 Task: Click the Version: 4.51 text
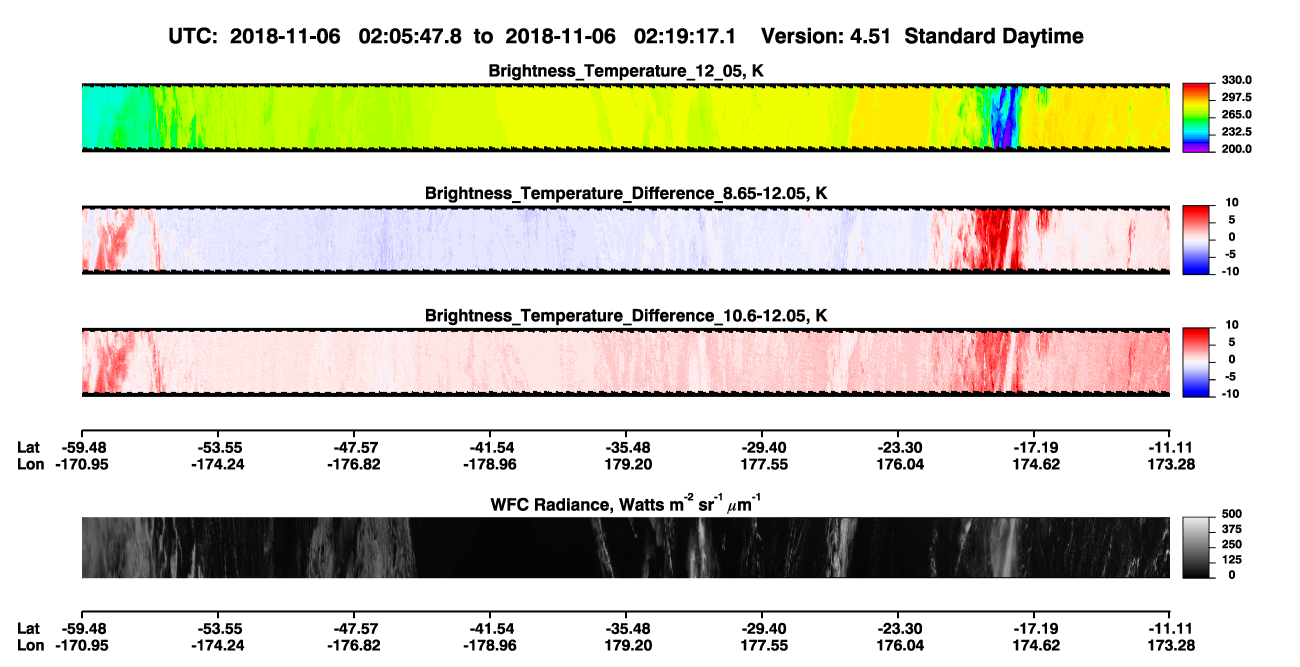coord(825,36)
